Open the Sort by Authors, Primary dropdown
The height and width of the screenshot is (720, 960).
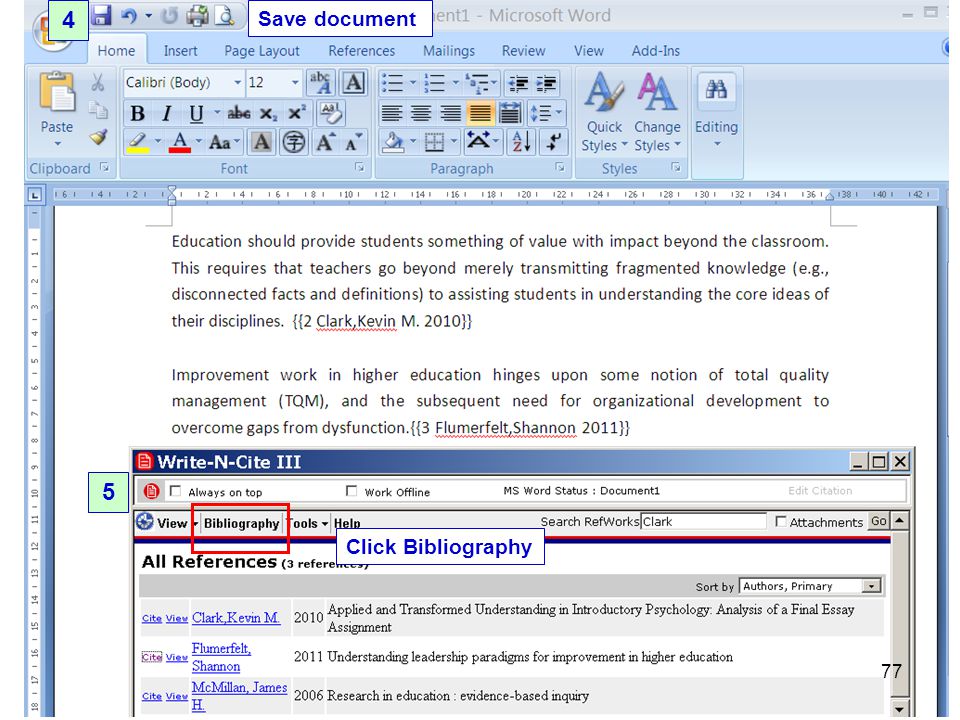pyautogui.click(x=871, y=586)
